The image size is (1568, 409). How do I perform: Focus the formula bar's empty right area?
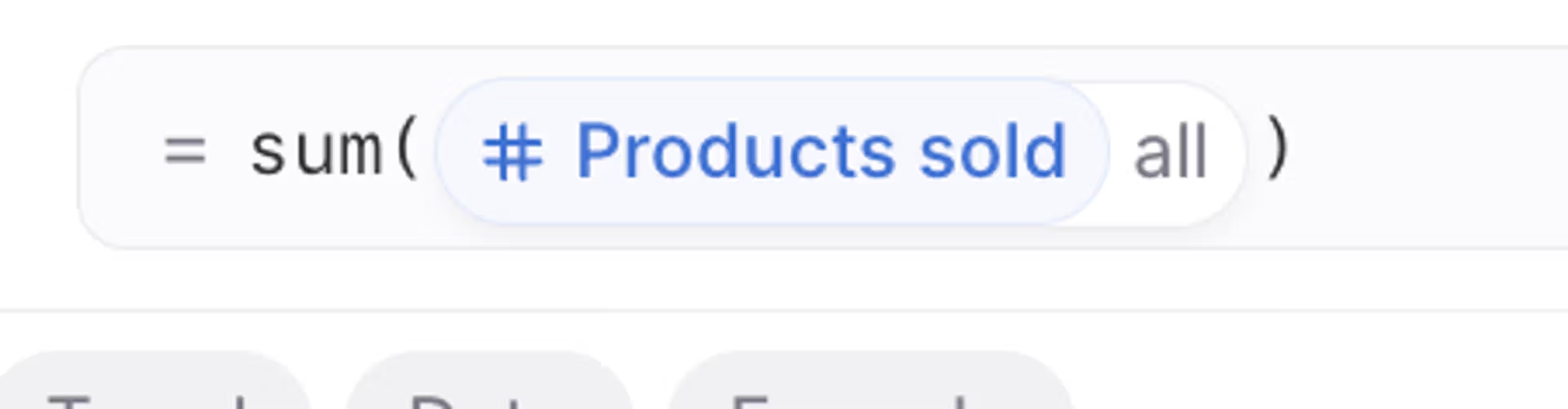1429,149
